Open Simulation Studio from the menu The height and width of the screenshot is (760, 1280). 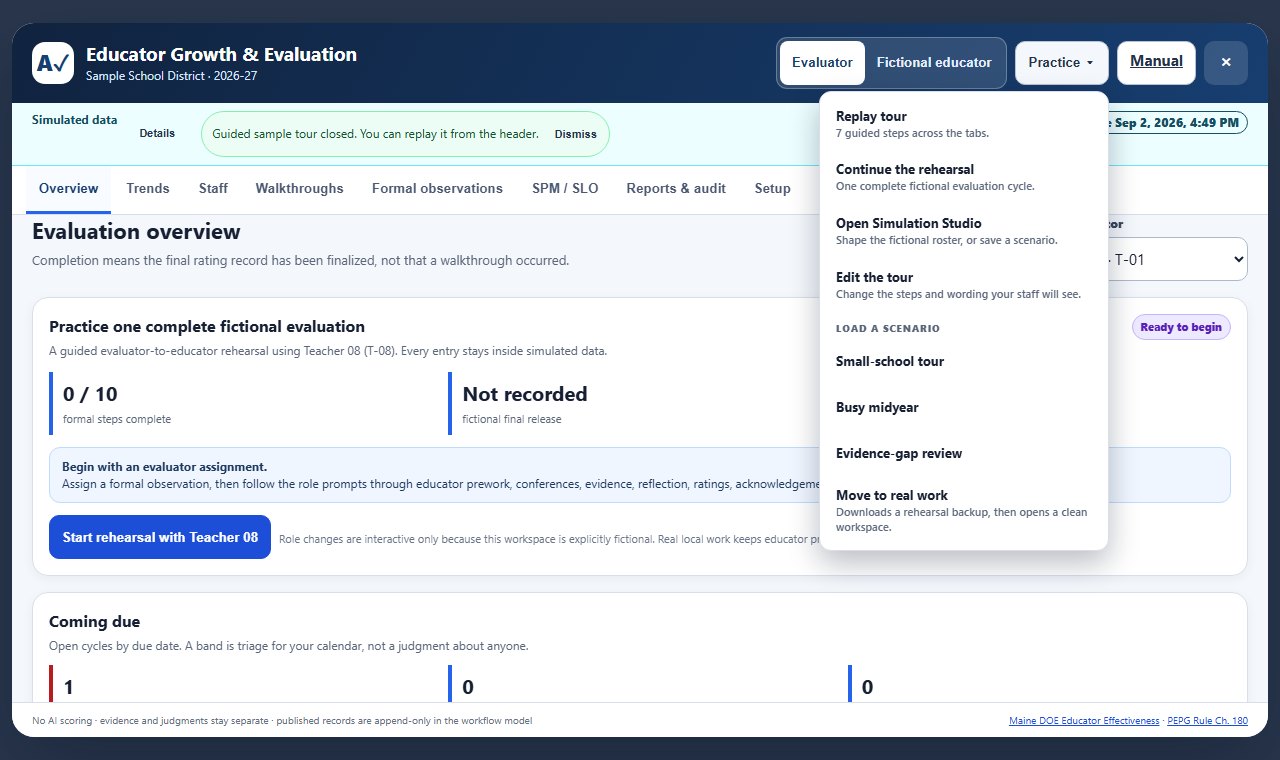(x=963, y=231)
